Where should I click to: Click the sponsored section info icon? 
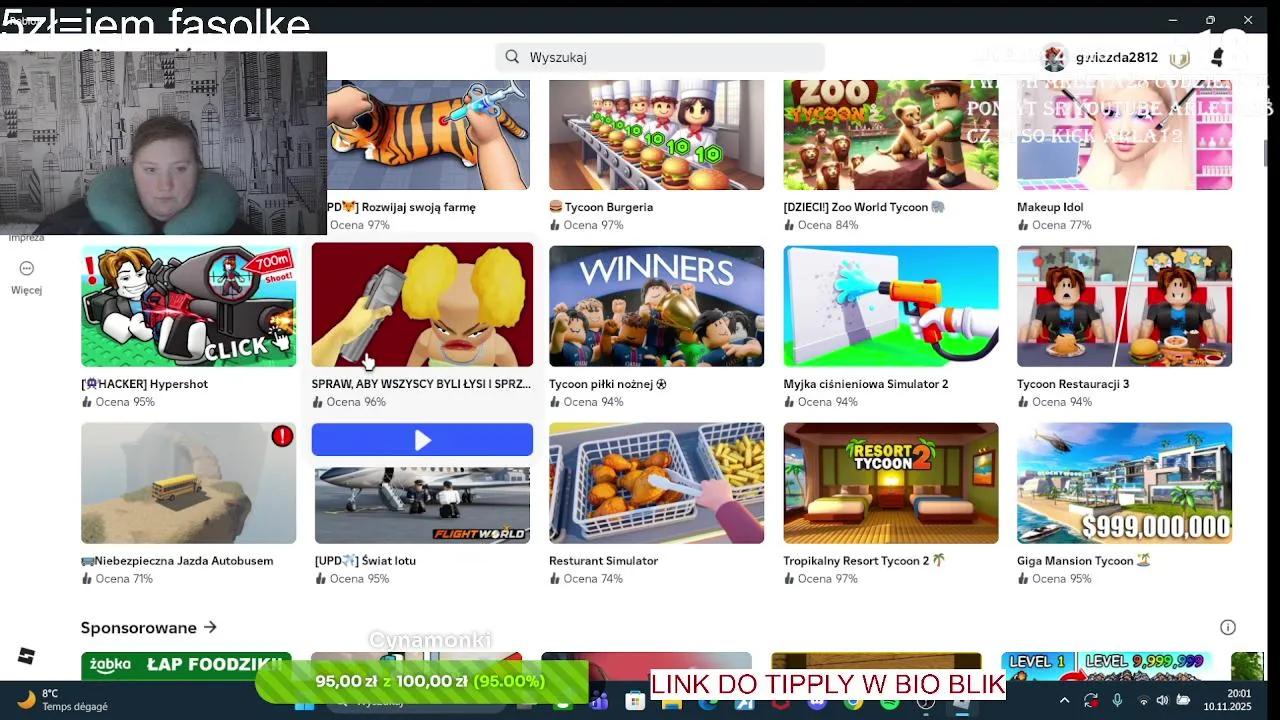point(1228,627)
